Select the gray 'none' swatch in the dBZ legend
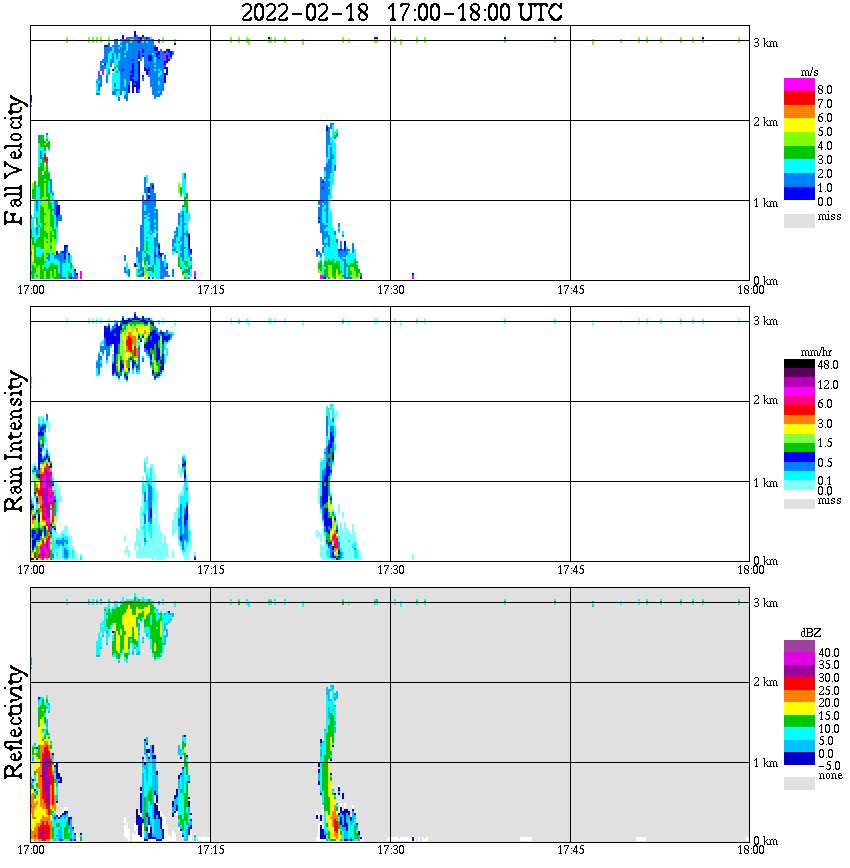Image resolution: width=850 pixels, height=868 pixels. (x=799, y=783)
